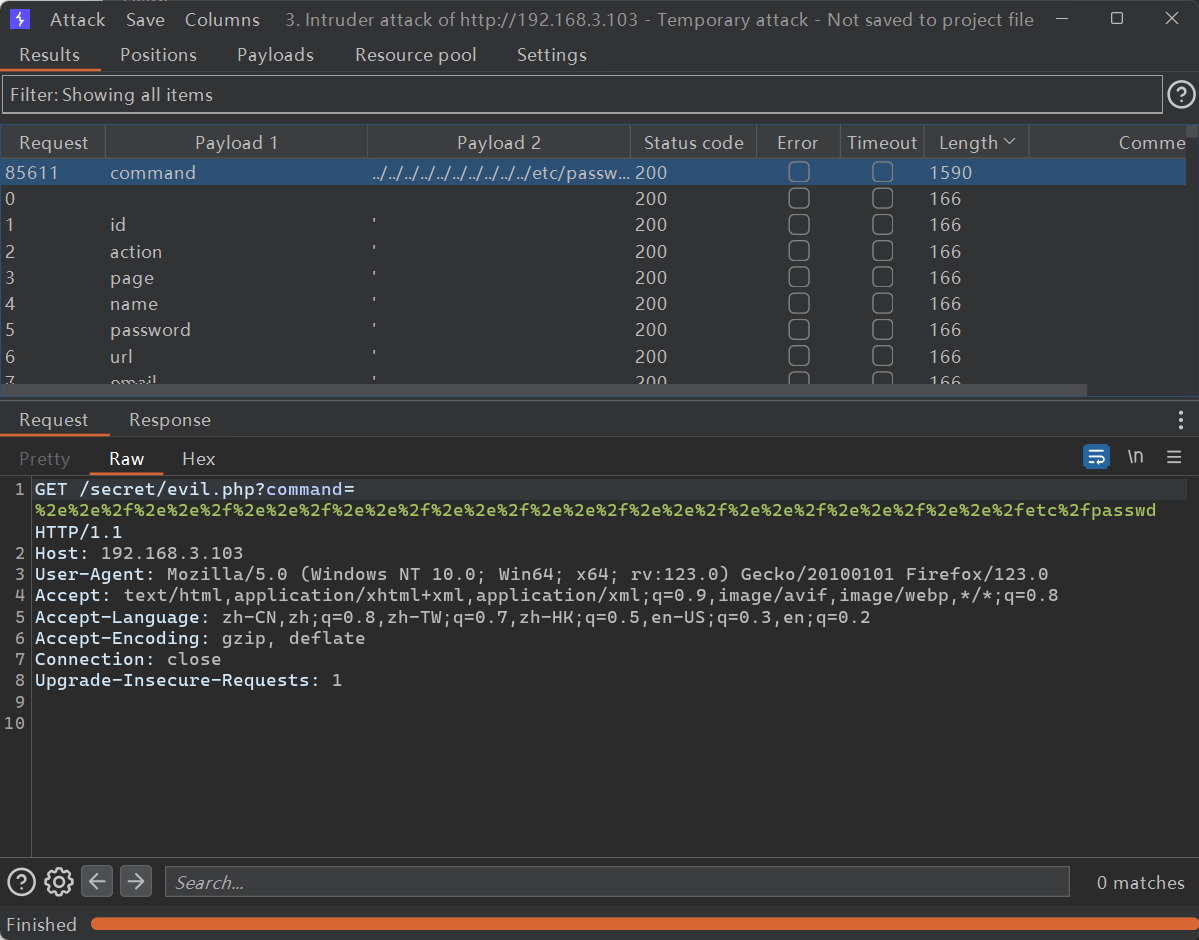Viewport: 1199px width, 940px height.
Task: Open the message editor hamburger menu
Action: click(x=1174, y=458)
